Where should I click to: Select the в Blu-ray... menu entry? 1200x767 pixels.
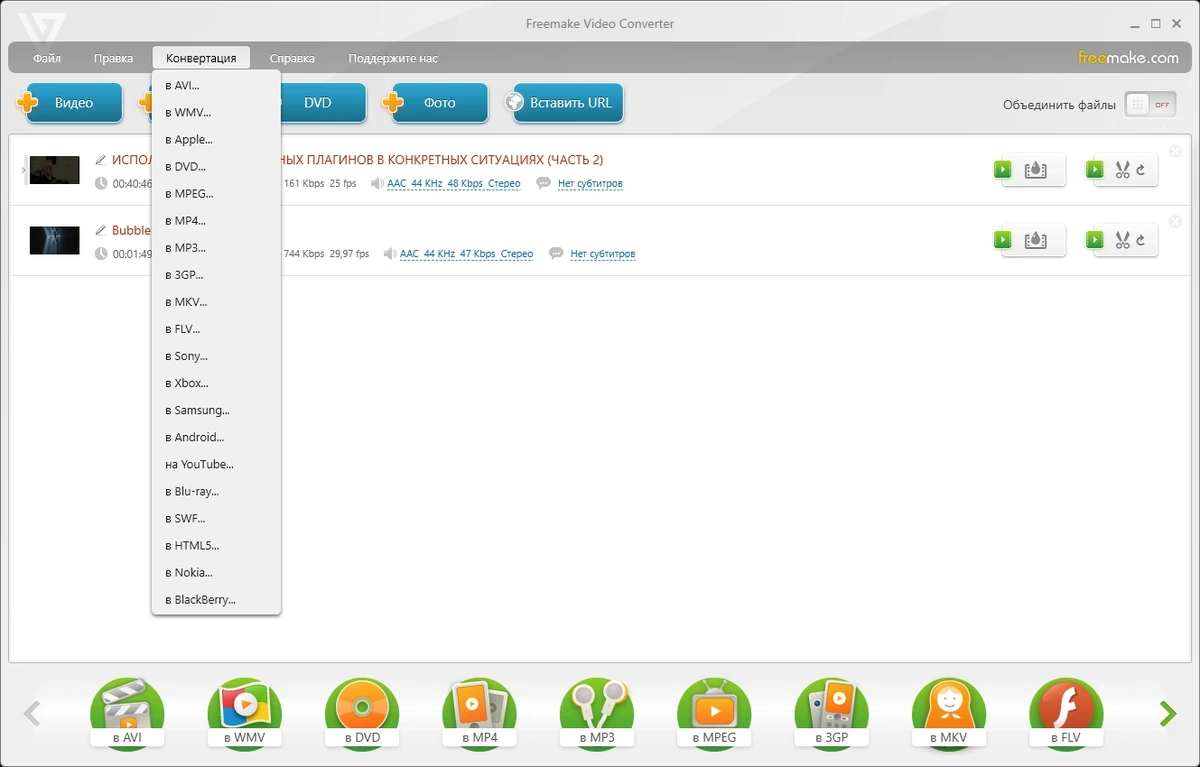[216, 491]
